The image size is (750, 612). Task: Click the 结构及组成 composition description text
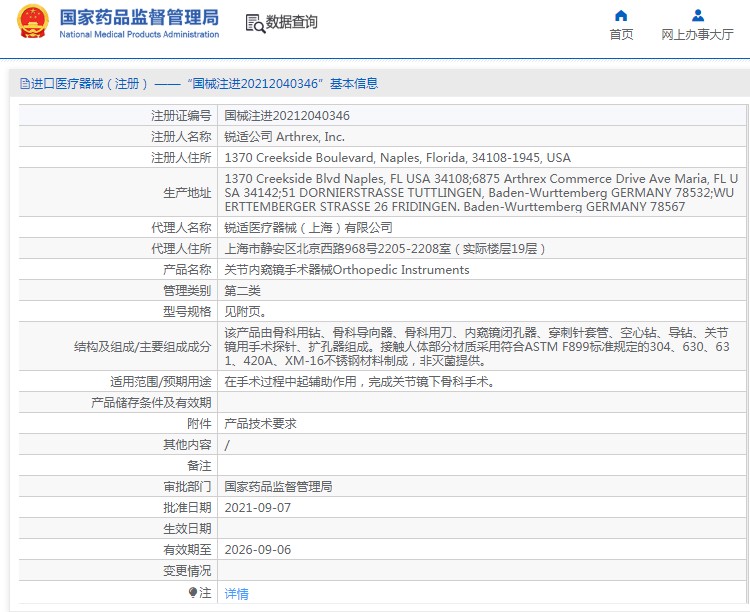[477, 346]
